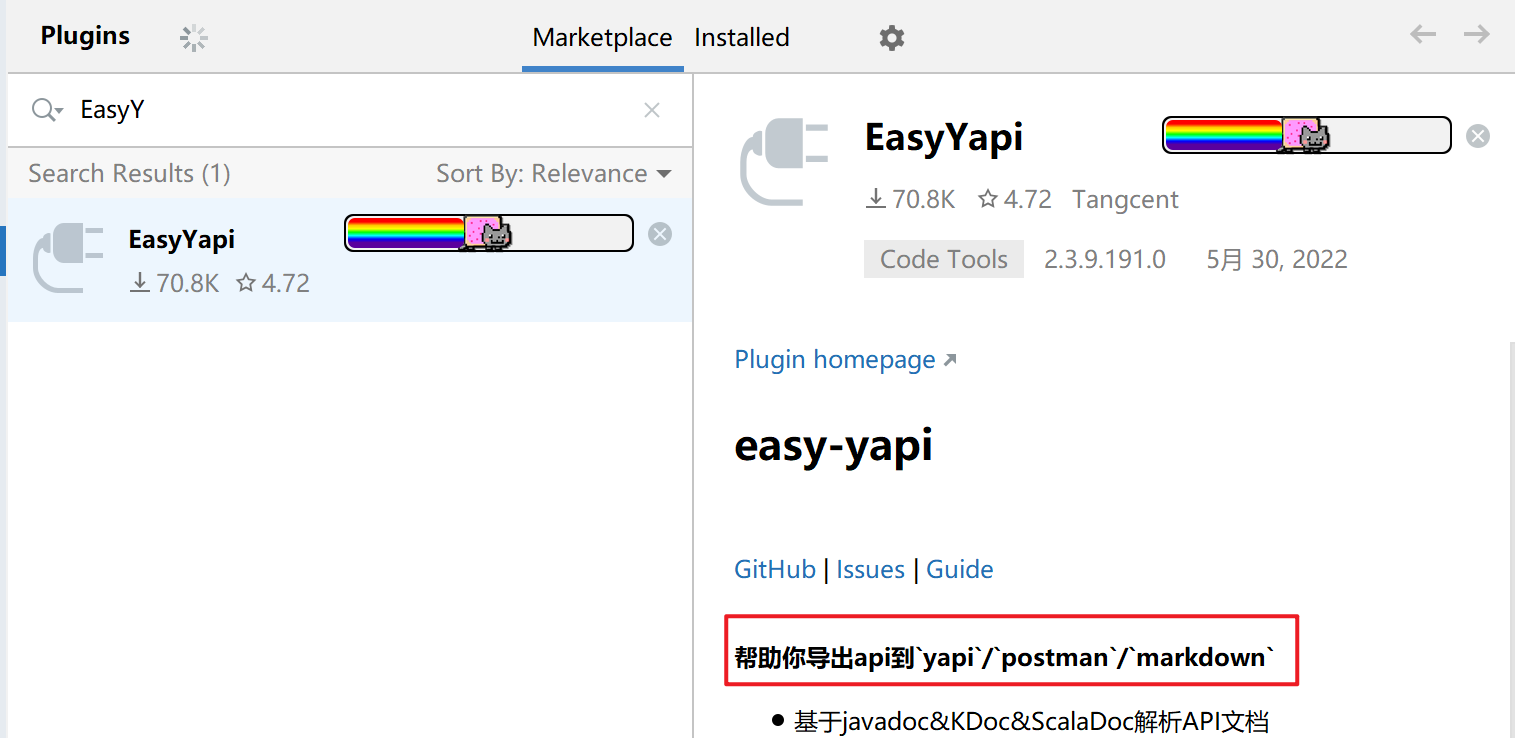Viewport: 1515px width, 738px height.
Task: Go forward with the right arrow
Action: coord(1477,35)
